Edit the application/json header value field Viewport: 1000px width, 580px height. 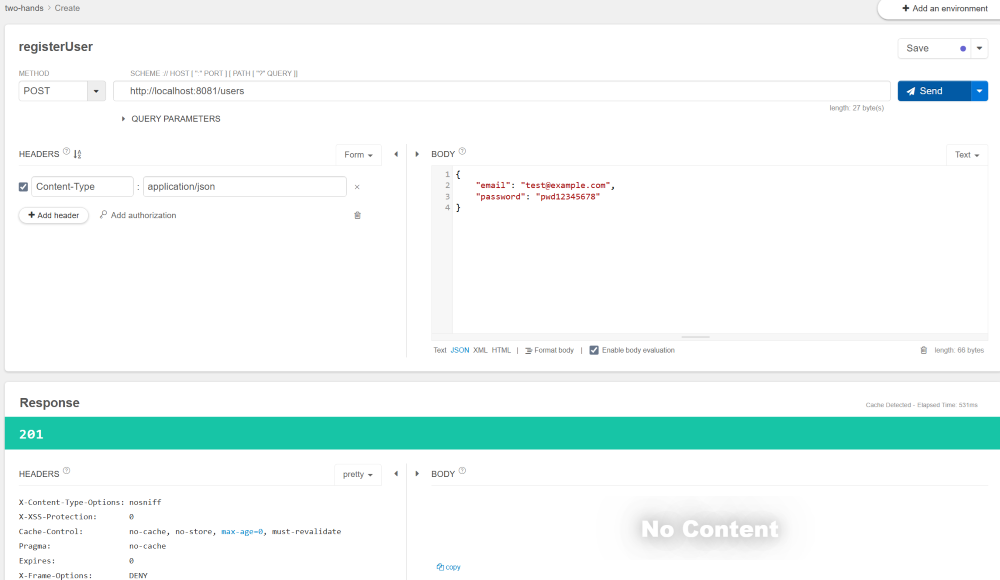(x=245, y=186)
